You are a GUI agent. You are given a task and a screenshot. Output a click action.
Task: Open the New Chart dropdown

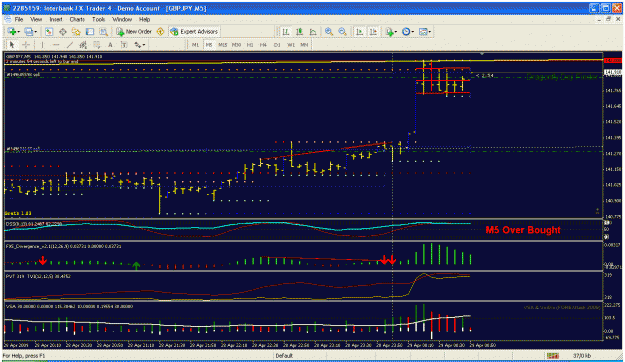(x=13, y=31)
